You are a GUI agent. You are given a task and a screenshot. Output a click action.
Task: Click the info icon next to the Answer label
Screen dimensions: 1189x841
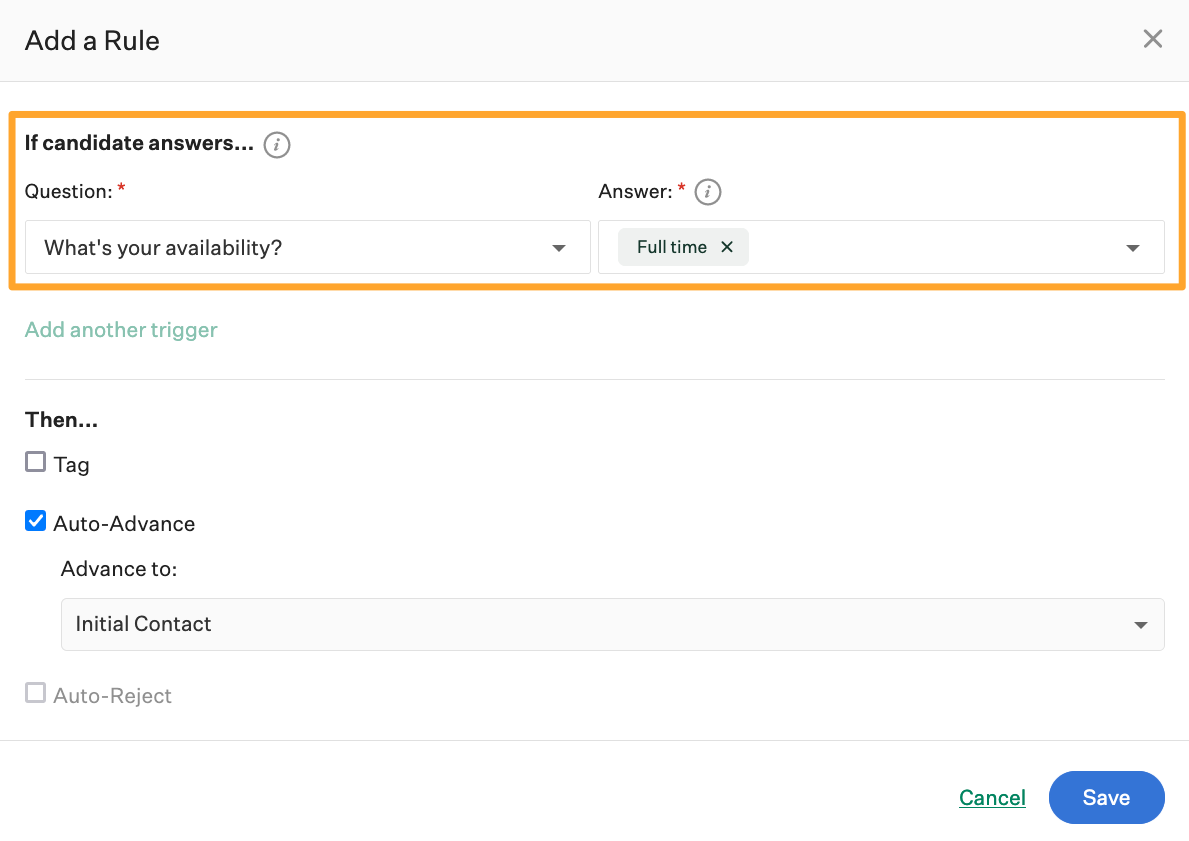[708, 192]
